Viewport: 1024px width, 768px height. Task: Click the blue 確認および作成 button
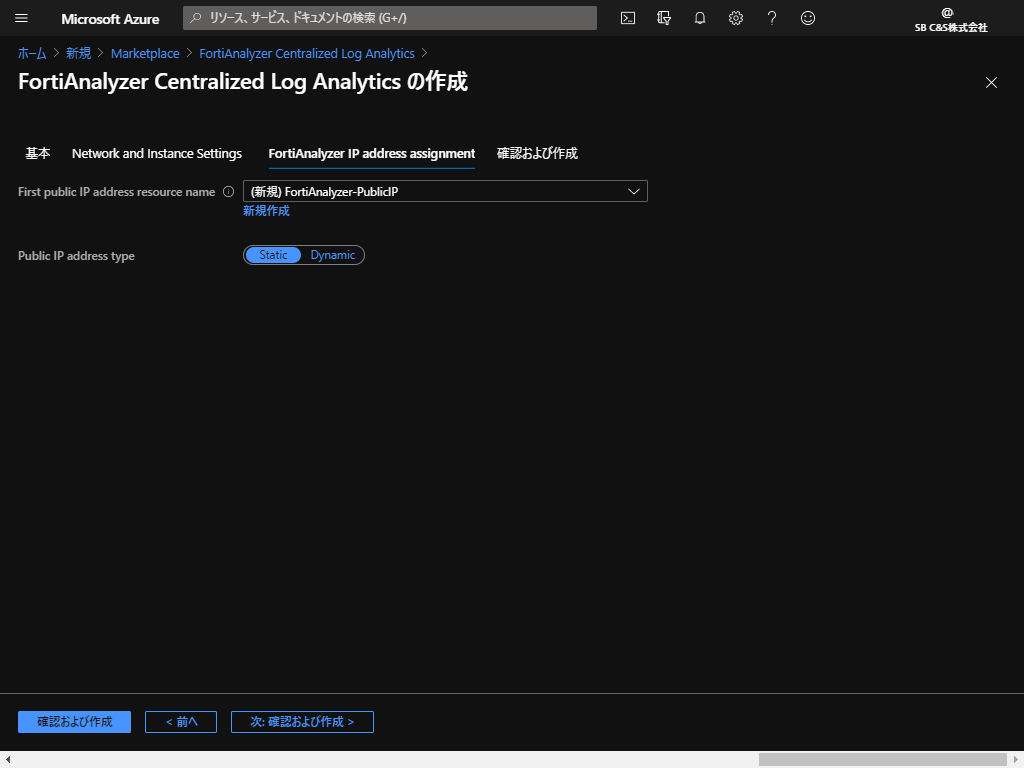(x=74, y=722)
